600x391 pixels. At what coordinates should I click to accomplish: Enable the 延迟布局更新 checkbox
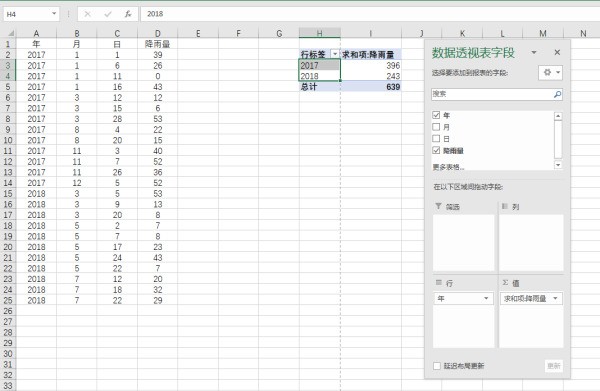click(437, 366)
